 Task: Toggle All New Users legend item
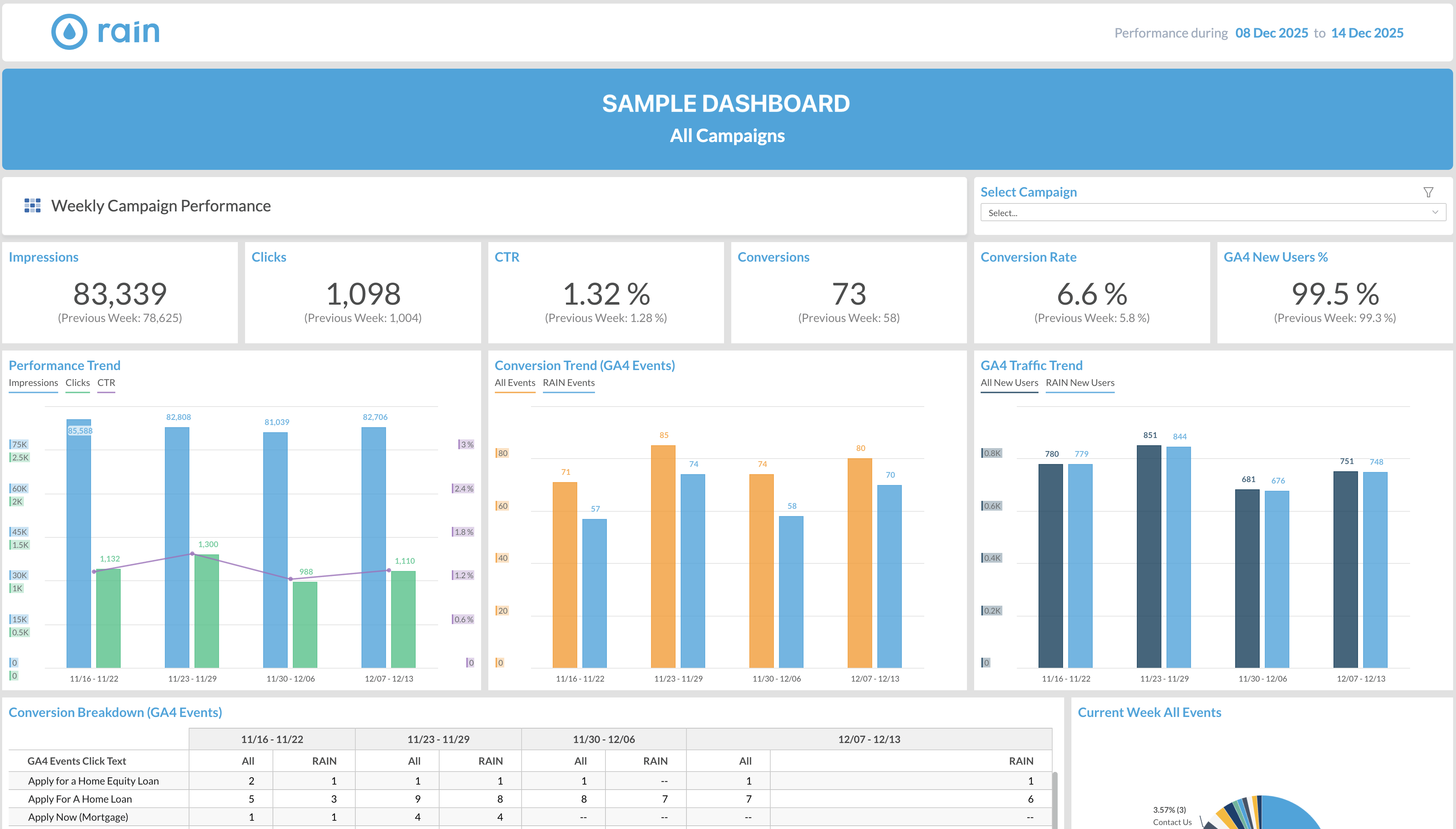point(1009,383)
